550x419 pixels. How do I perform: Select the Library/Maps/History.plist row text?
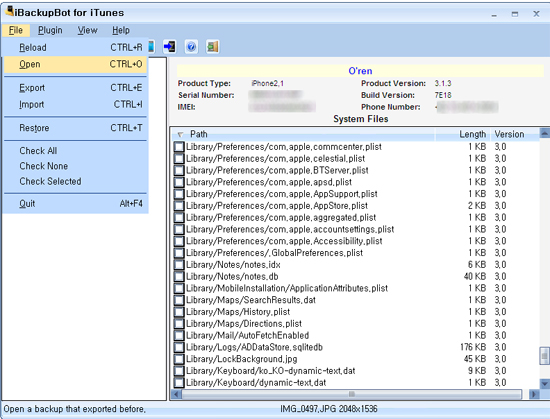click(x=238, y=312)
